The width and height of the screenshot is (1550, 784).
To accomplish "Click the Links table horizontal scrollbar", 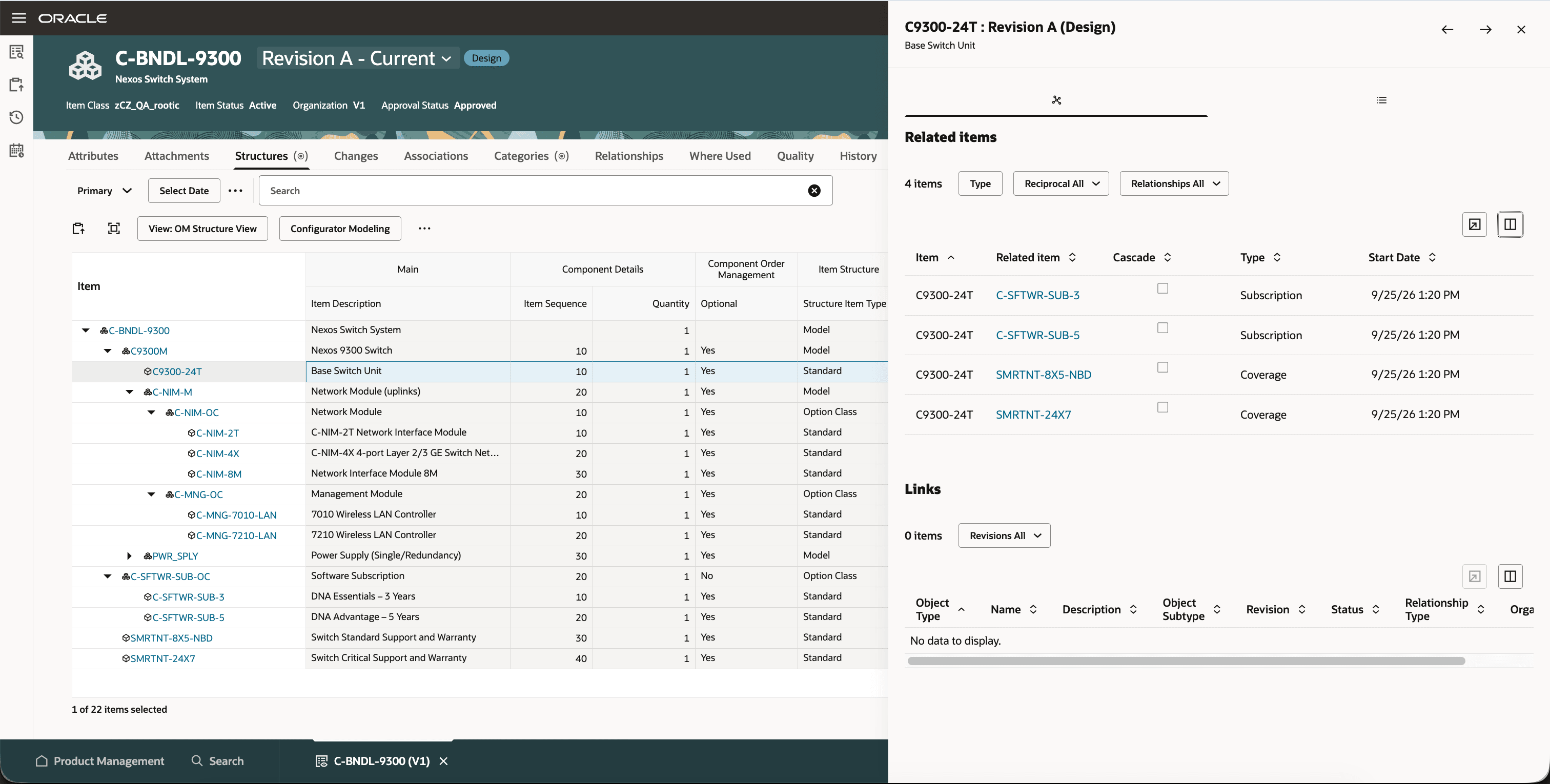I will (1186, 661).
